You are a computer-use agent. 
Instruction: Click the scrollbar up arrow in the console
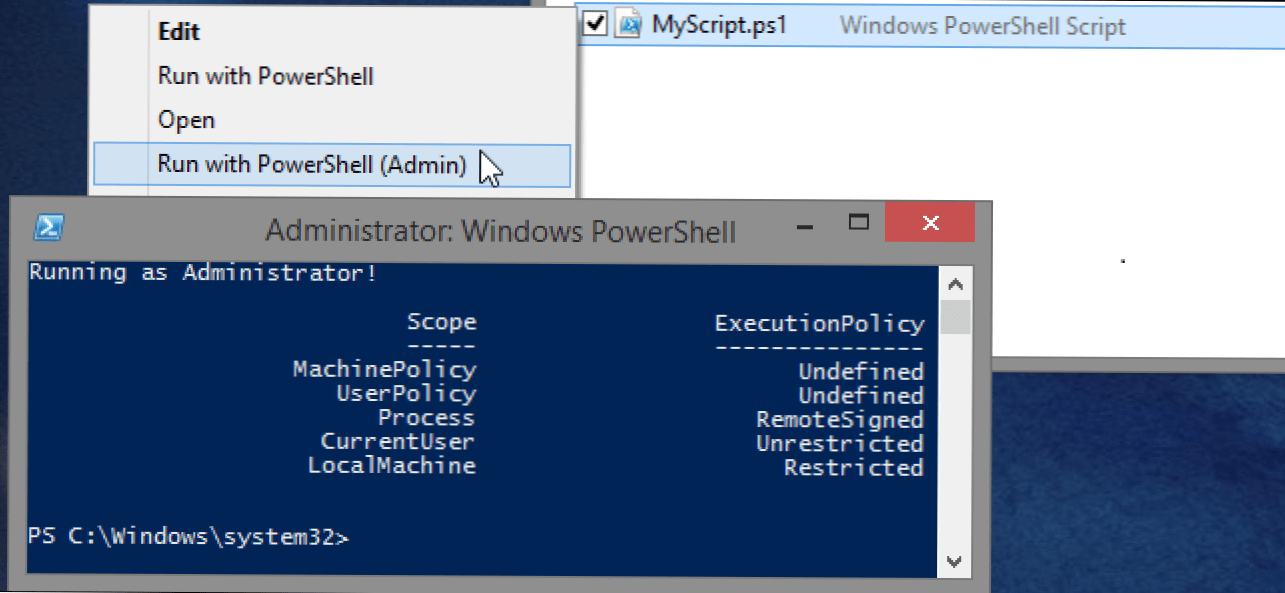[x=954, y=283]
